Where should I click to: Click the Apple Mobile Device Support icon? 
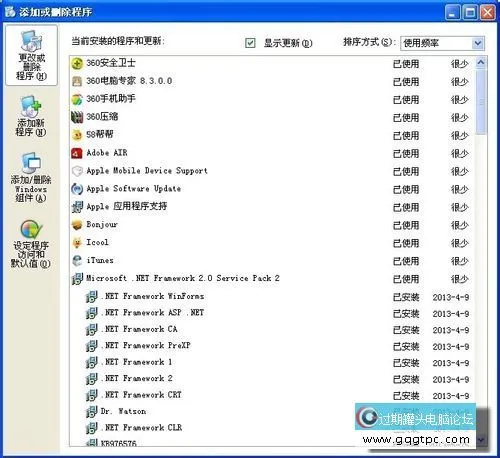[77, 171]
